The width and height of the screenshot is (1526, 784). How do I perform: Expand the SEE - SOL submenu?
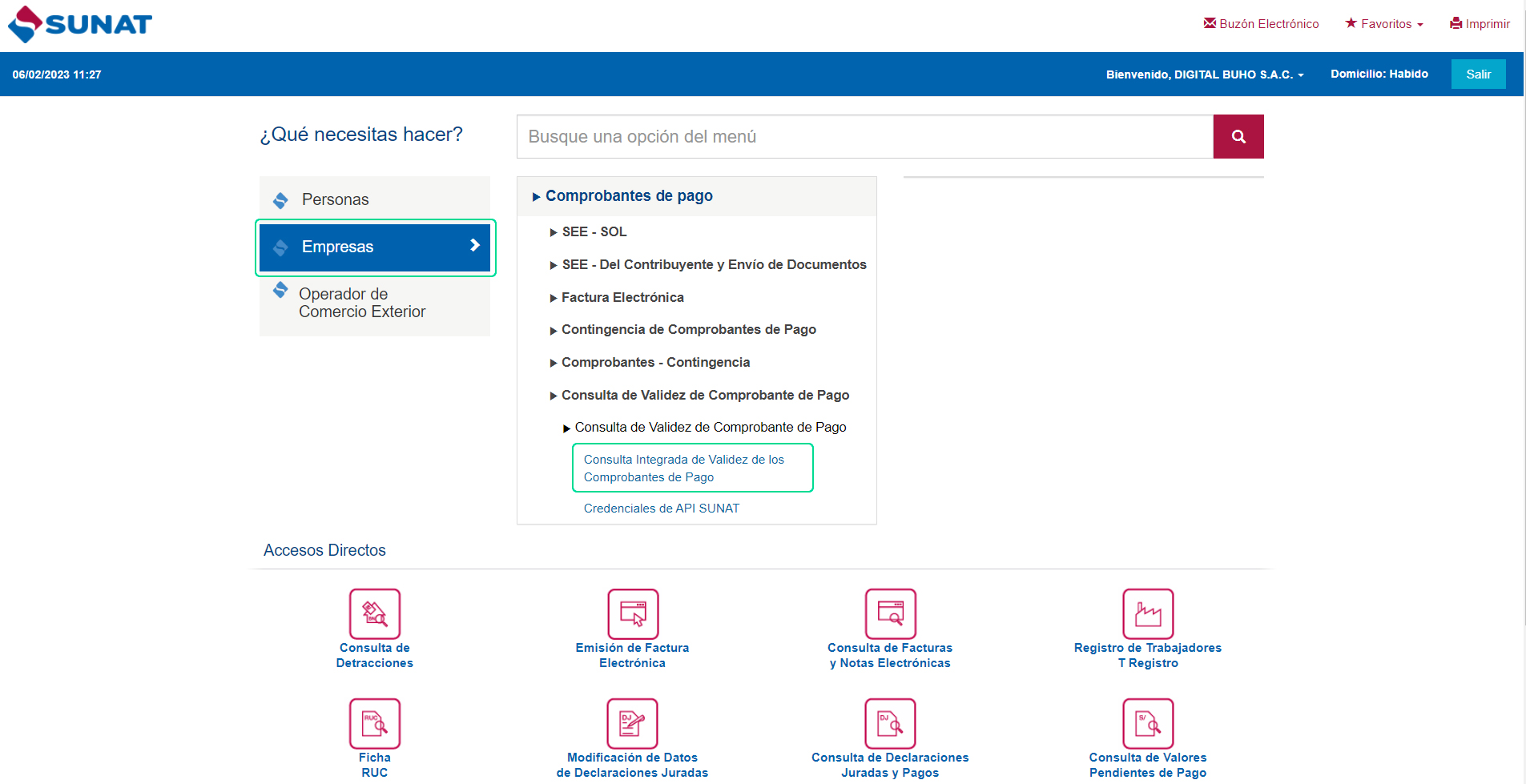point(594,232)
